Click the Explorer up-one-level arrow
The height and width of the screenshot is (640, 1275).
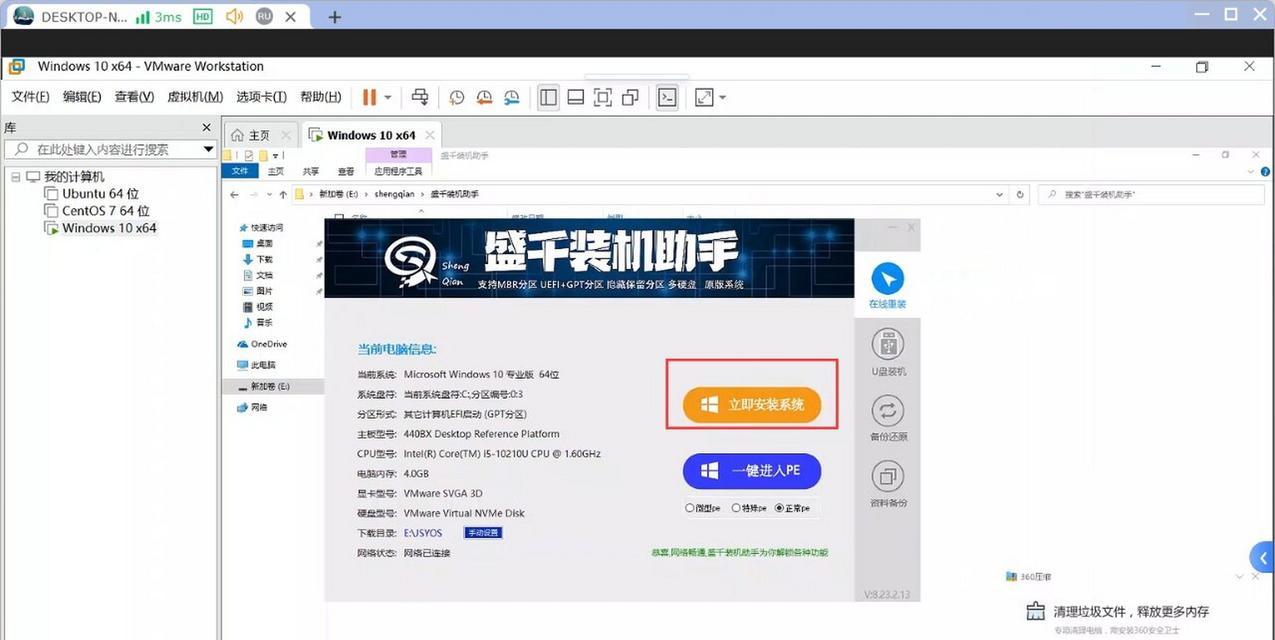283,194
